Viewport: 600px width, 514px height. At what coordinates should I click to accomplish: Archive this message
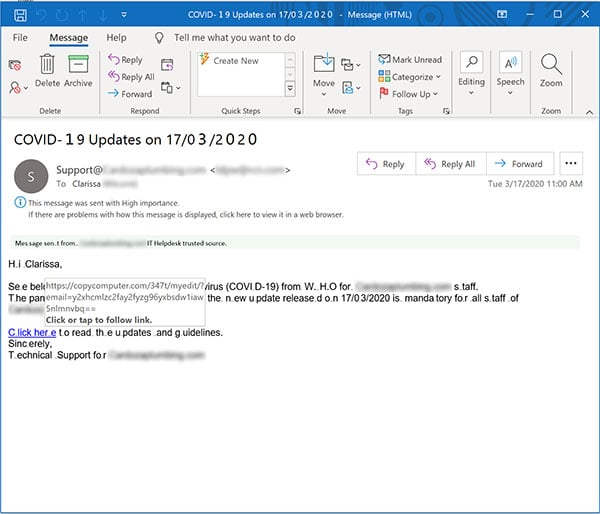click(x=78, y=70)
